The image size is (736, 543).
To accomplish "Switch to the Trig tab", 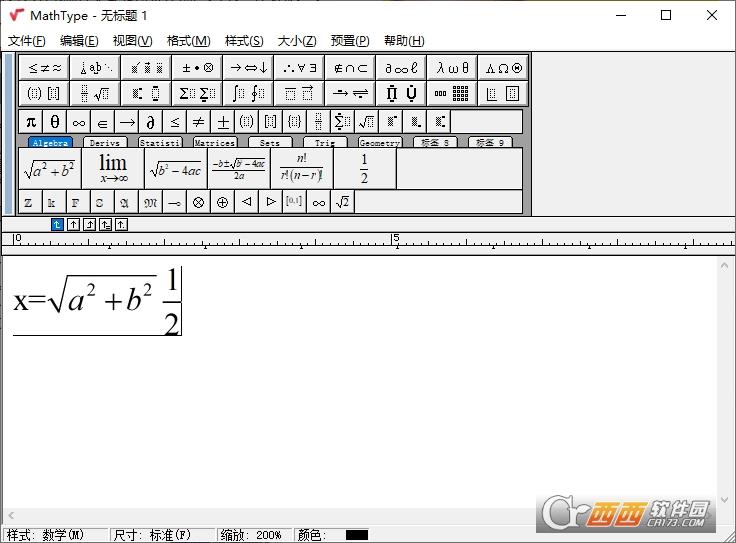I will pos(325,143).
